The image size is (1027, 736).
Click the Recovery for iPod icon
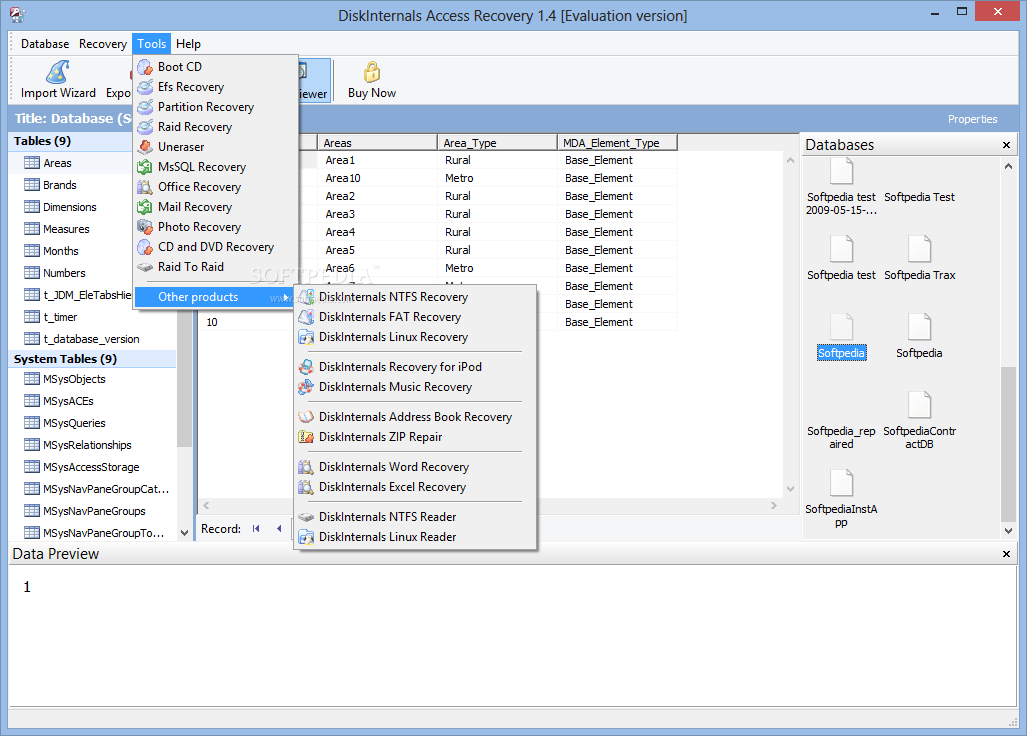306,367
